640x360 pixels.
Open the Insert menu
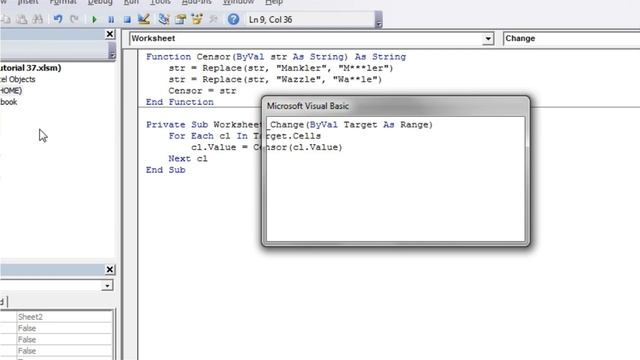coord(28,2)
